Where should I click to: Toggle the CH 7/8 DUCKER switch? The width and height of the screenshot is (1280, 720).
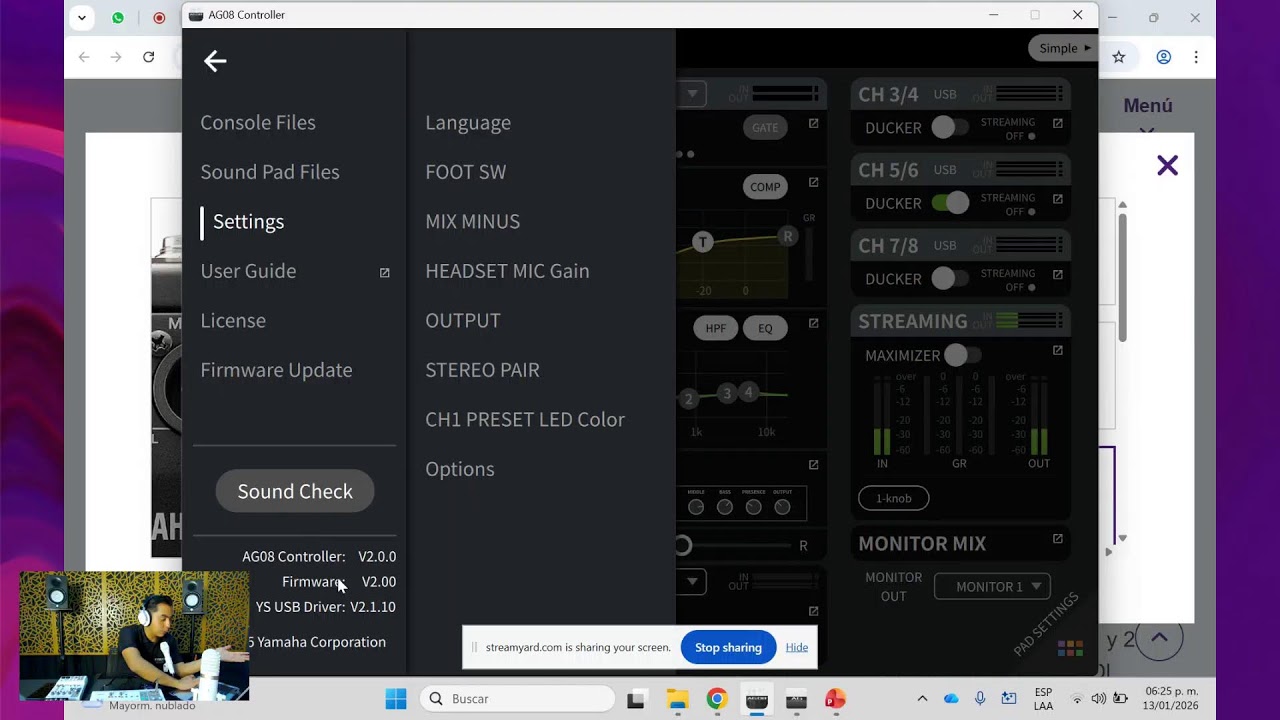point(950,278)
